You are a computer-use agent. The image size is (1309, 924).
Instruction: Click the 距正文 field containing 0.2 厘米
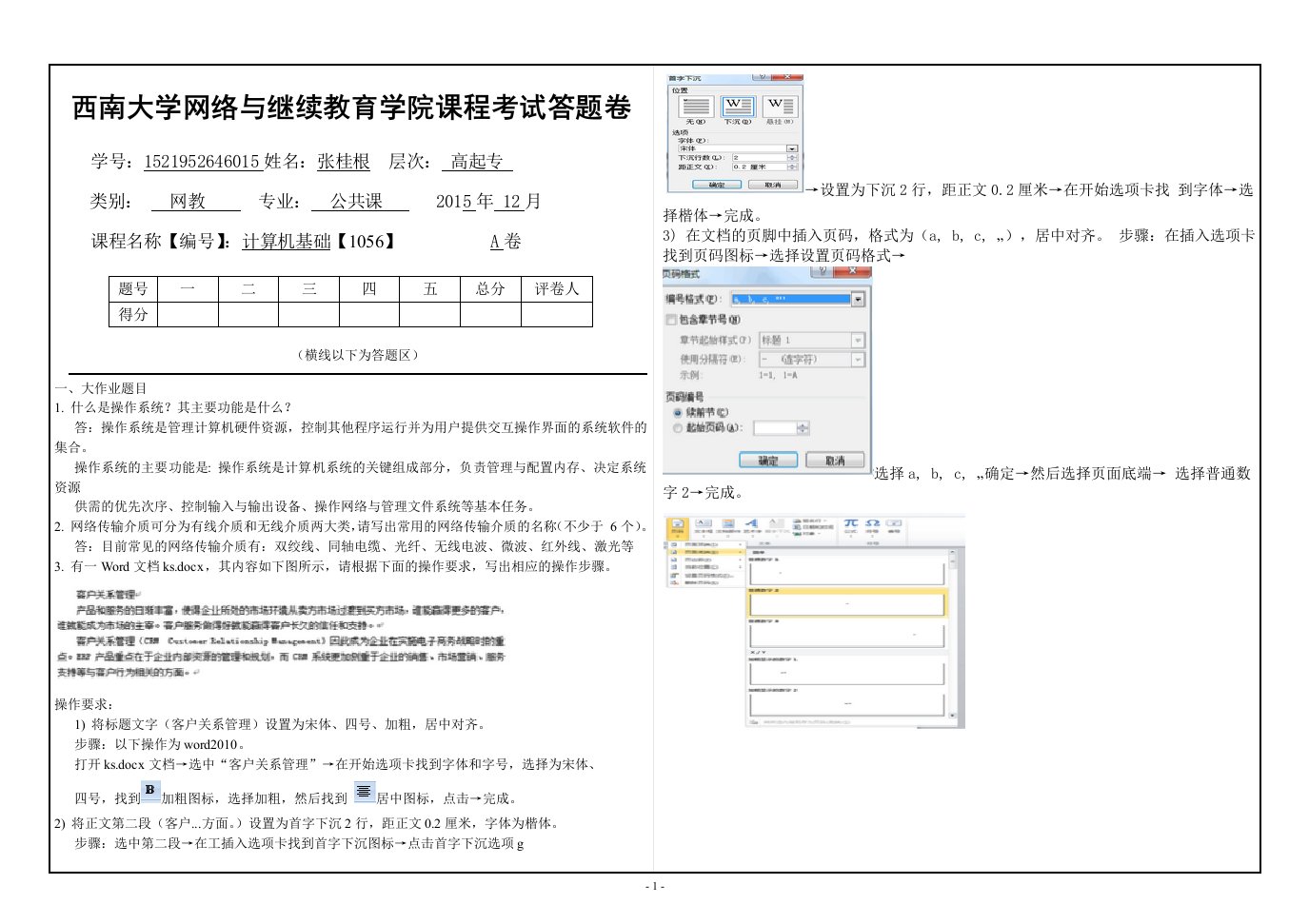point(760,167)
